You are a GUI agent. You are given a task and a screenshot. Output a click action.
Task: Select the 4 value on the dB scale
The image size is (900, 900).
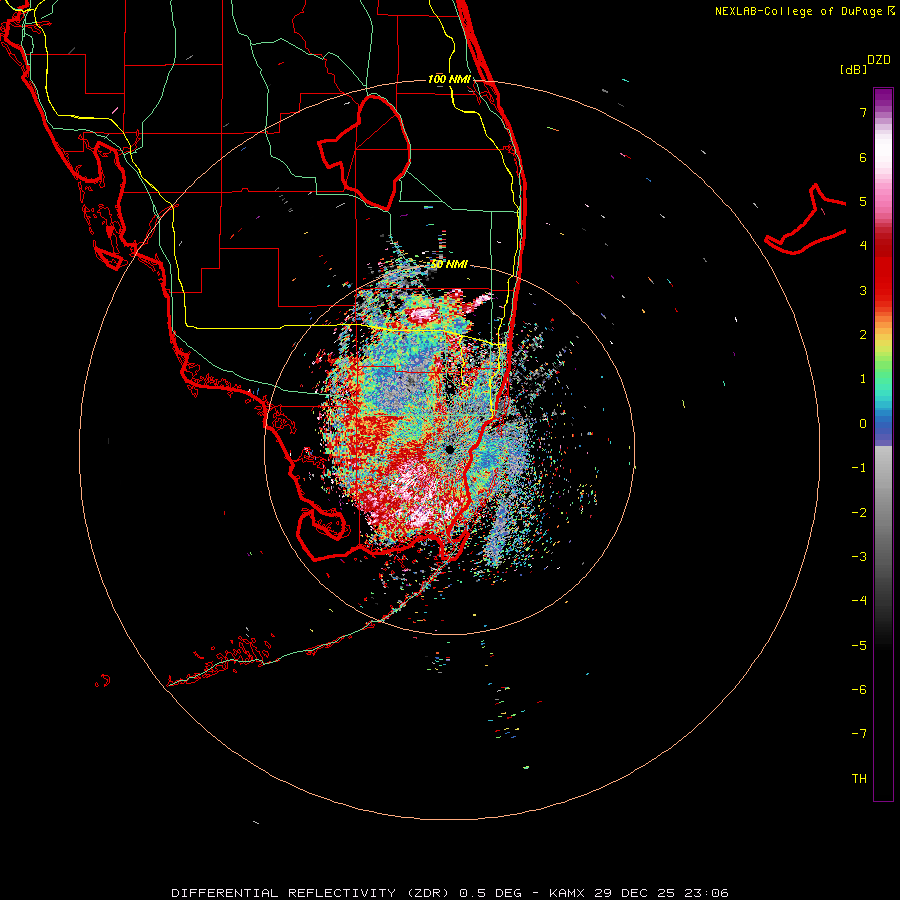coord(863,246)
